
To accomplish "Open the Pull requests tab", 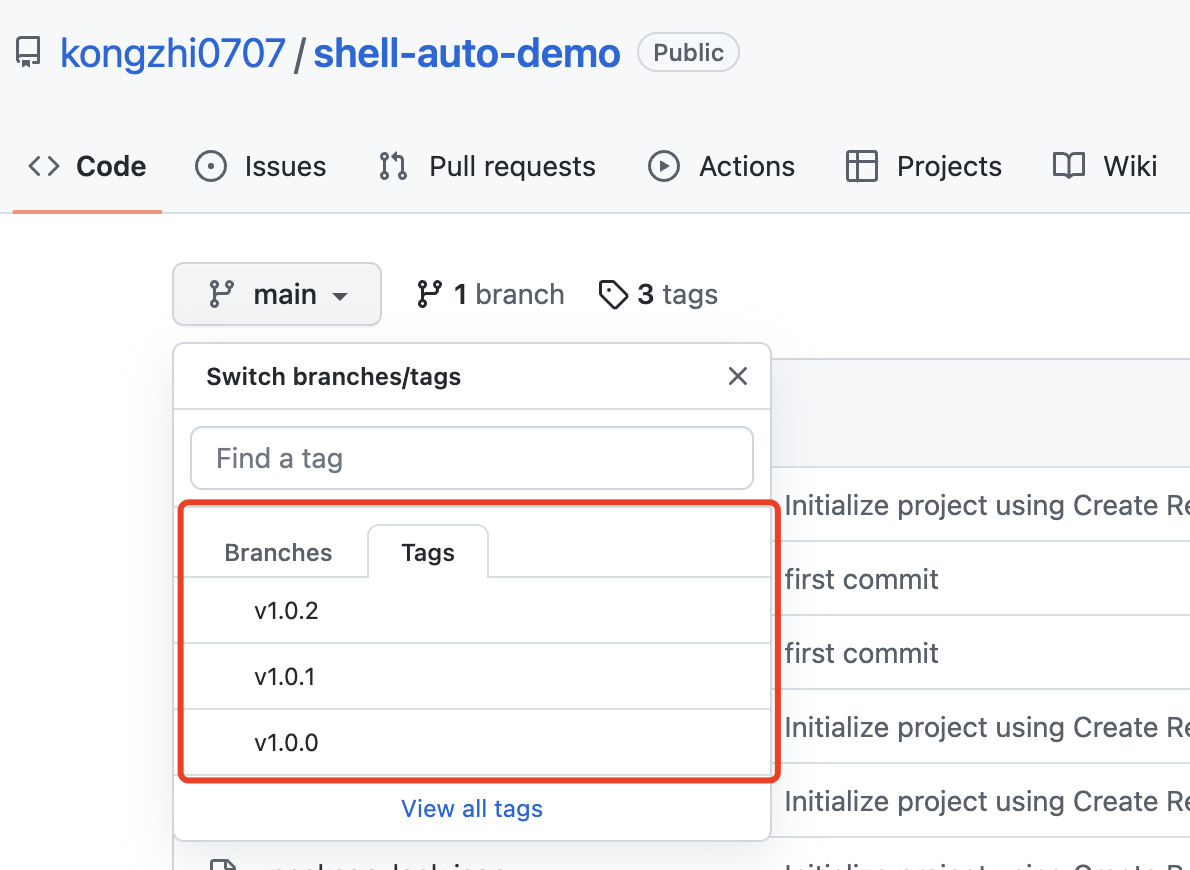I will 486,166.
